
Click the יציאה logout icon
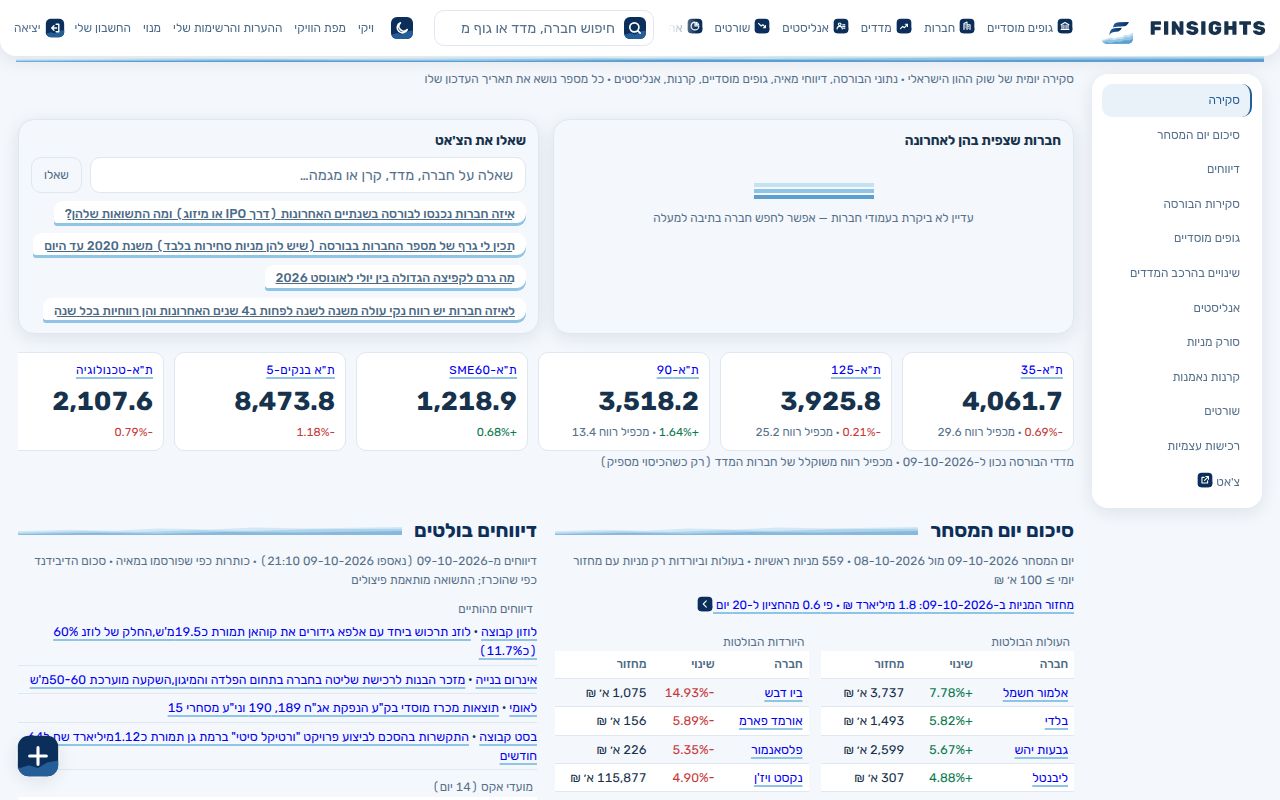(x=55, y=28)
